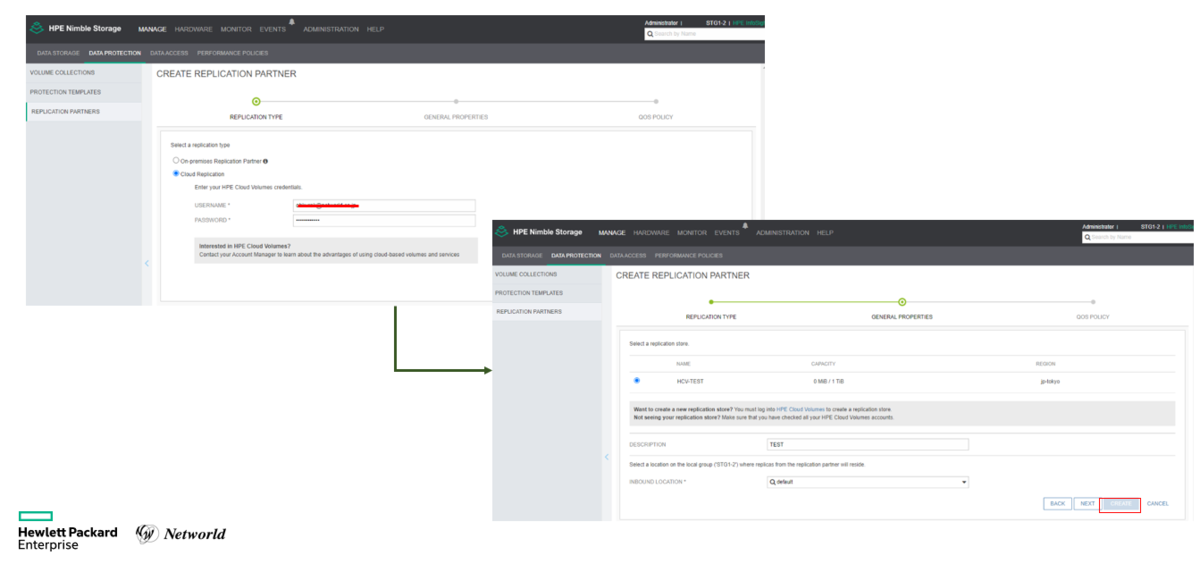Collapse the sidebar arrow in left window
Viewport: 1200px width, 564px height.
pos(147,263)
